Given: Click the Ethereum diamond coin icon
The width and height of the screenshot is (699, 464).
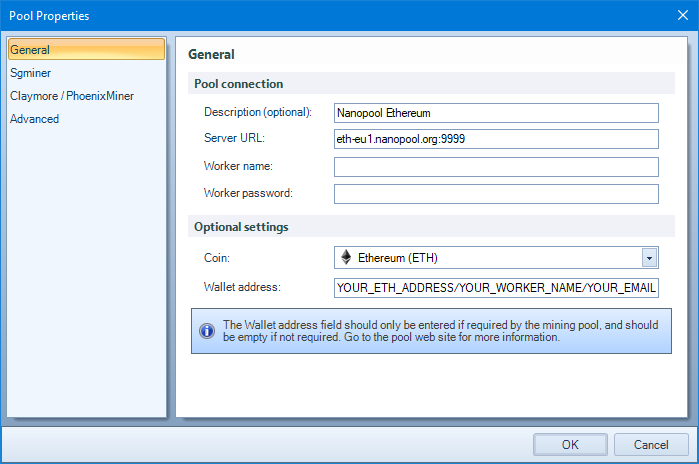Looking at the screenshot, I should (346, 258).
